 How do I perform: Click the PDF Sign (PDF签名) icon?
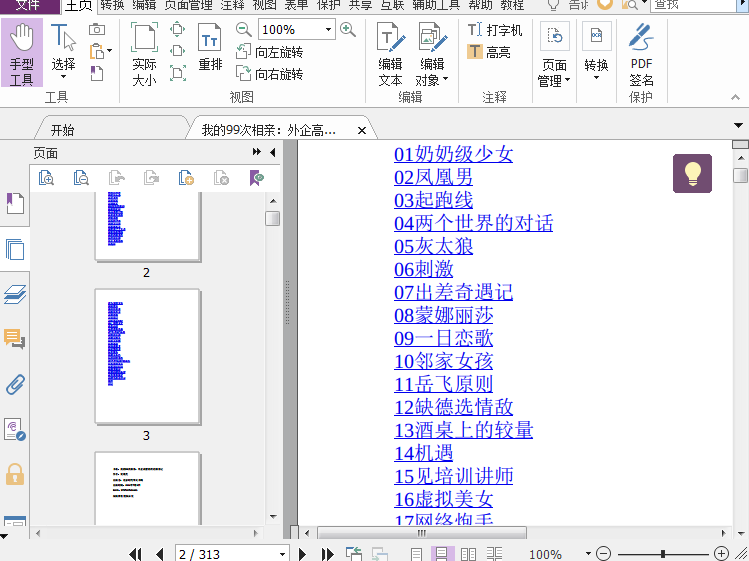(641, 54)
